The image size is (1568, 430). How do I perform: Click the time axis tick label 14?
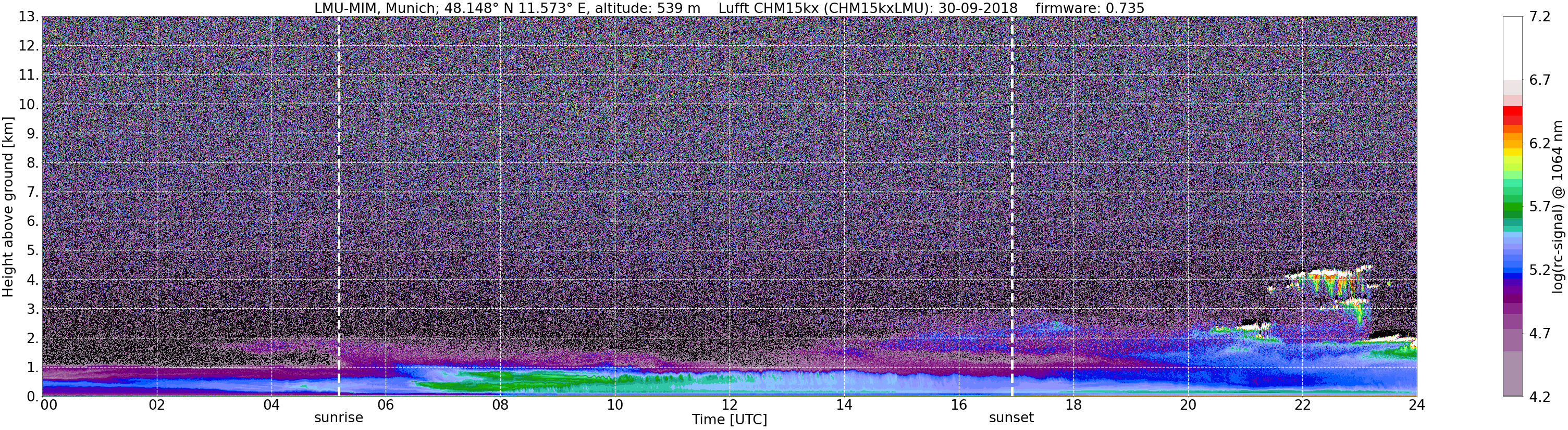tap(844, 405)
